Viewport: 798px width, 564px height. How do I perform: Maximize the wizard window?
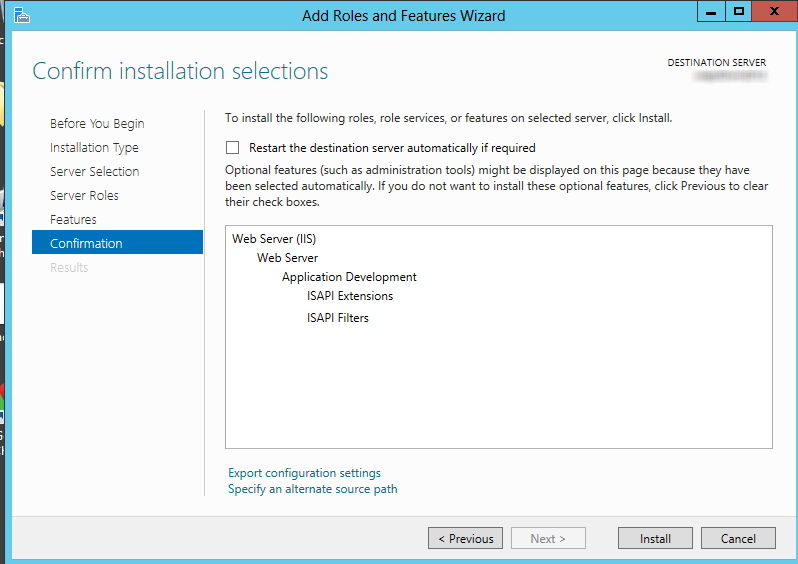740,11
